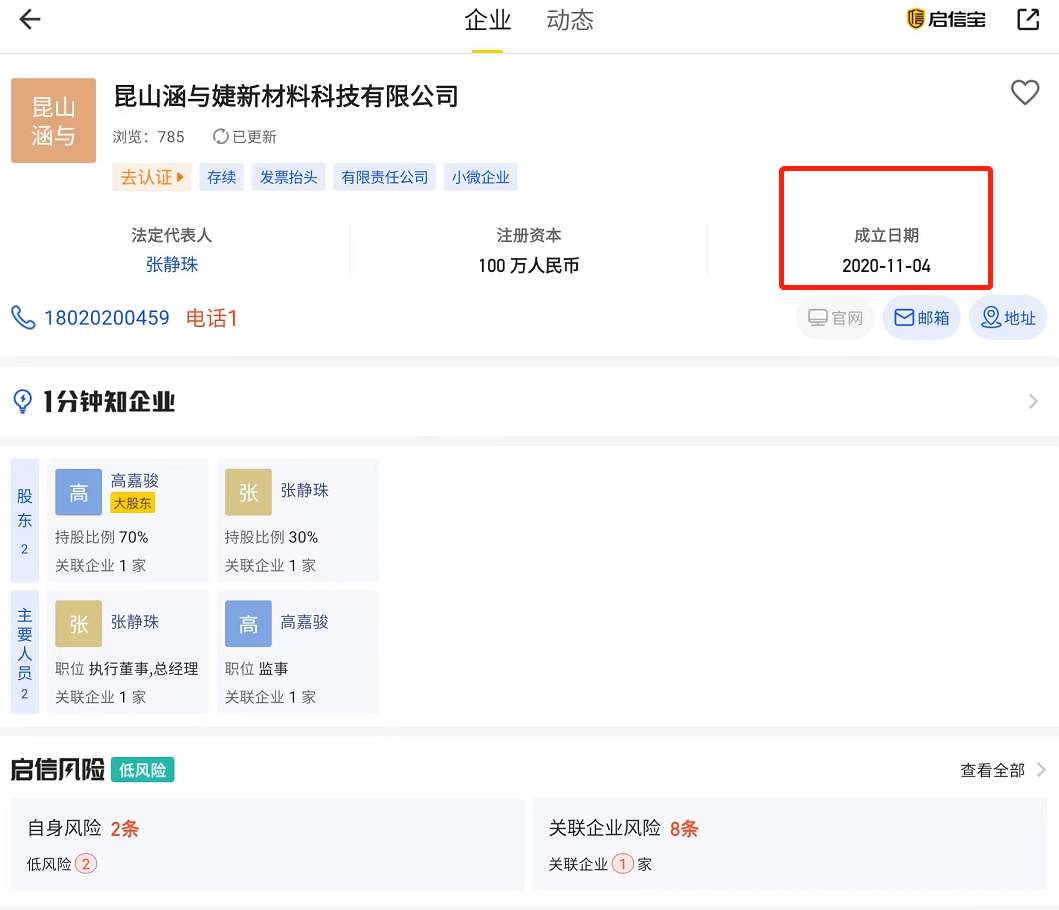Expand 查看全部 risk chevron
Image resolution: width=1059 pixels, height=910 pixels.
1041,769
